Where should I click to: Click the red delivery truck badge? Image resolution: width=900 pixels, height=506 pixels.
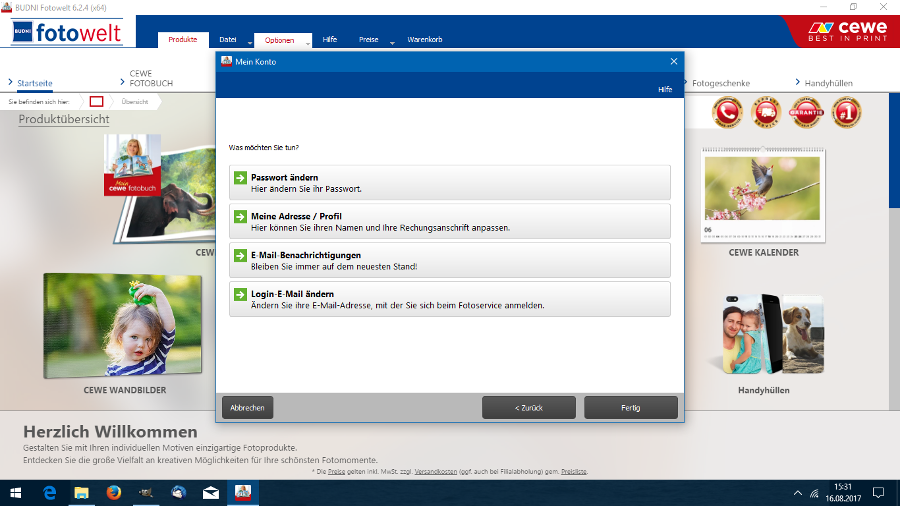pos(766,113)
